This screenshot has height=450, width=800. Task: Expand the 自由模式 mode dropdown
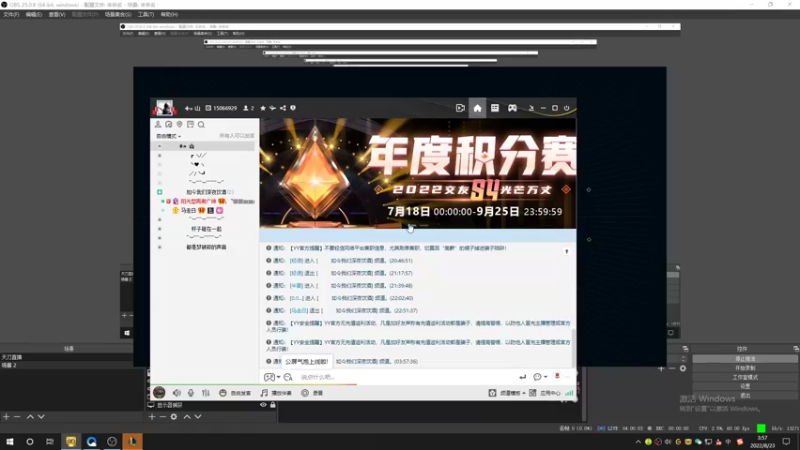[168, 136]
